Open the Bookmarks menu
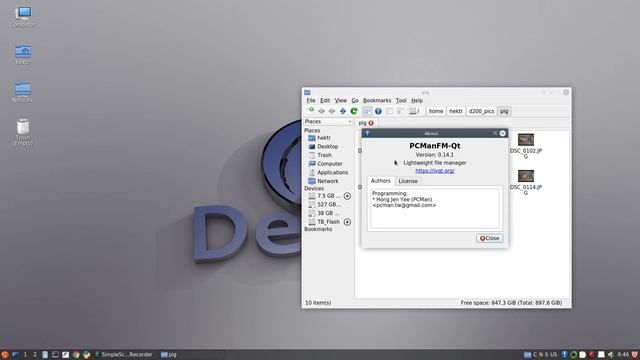640x360 pixels. coord(377,100)
